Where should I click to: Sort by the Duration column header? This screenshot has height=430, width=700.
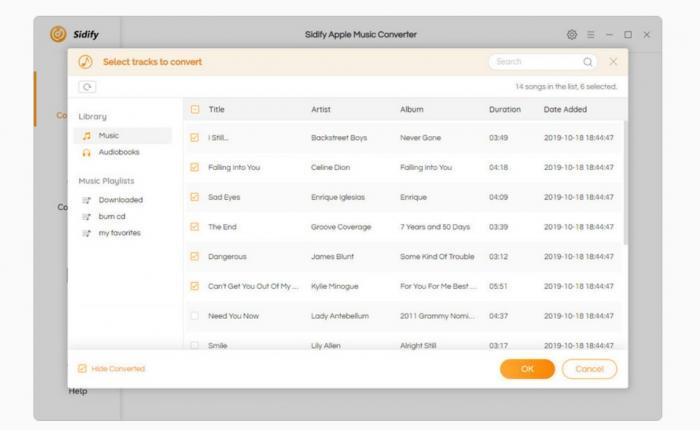point(505,109)
